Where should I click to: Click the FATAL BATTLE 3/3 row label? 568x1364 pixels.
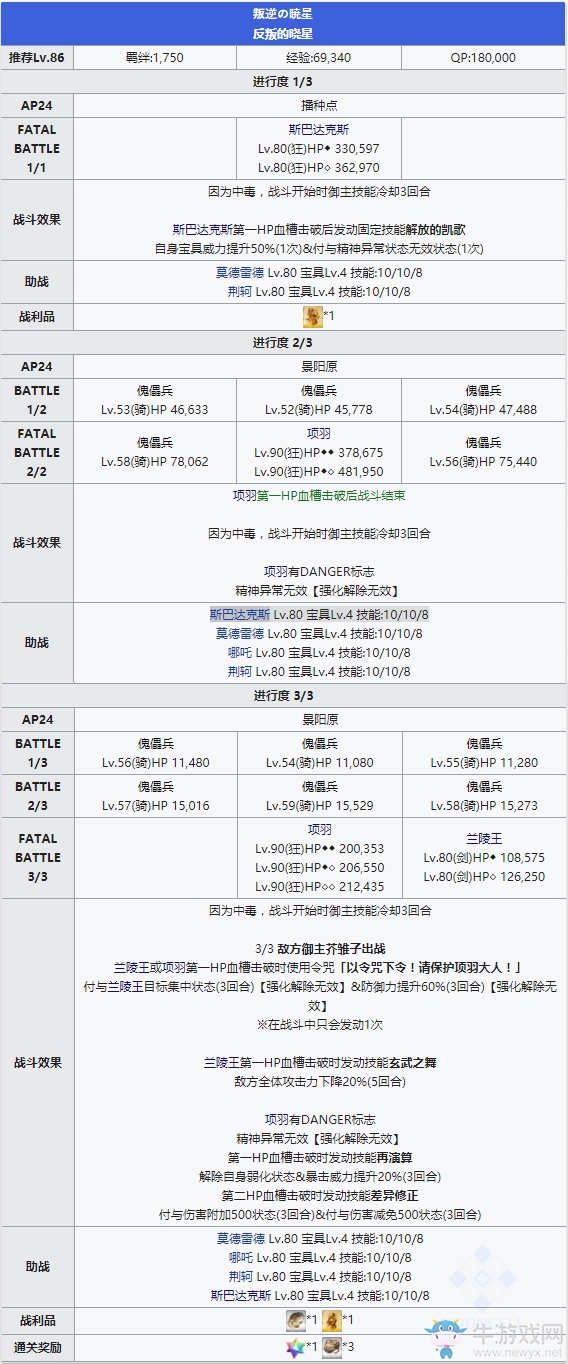coord(37,857)
